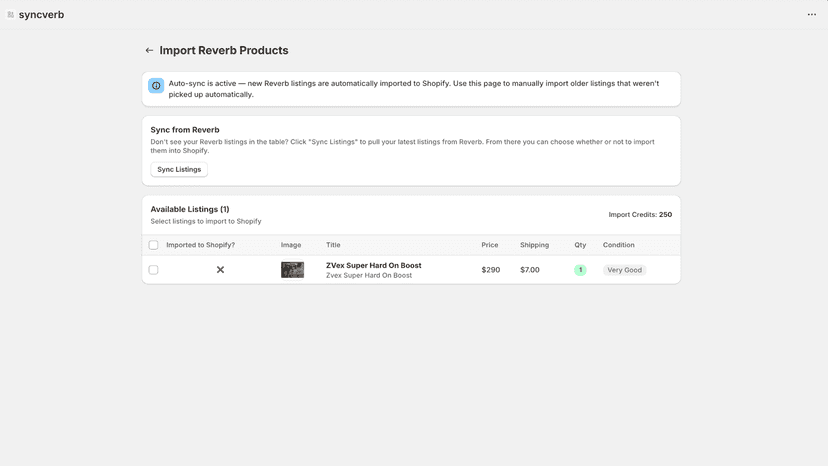Click the Imported to Shopify? column header
828x466 pixels.
pos(200,245)
